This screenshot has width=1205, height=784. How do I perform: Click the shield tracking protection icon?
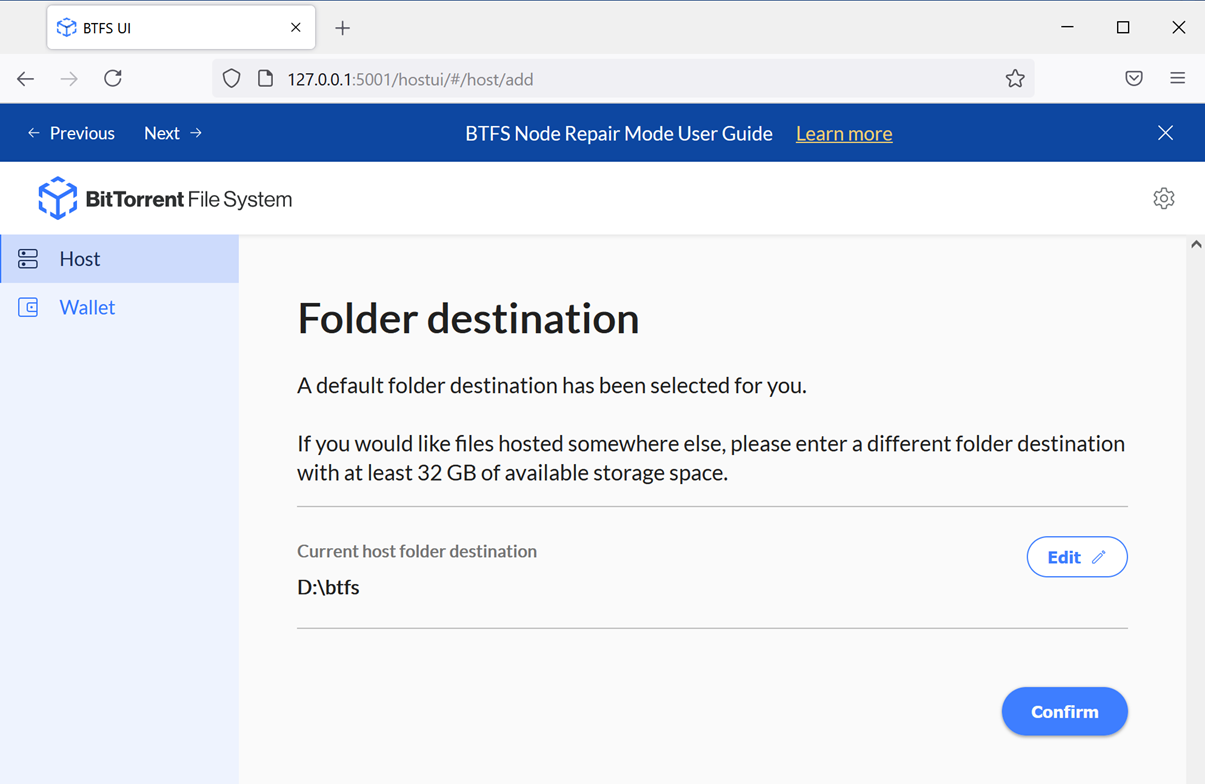pyautogui.click(x=232, y=79)
